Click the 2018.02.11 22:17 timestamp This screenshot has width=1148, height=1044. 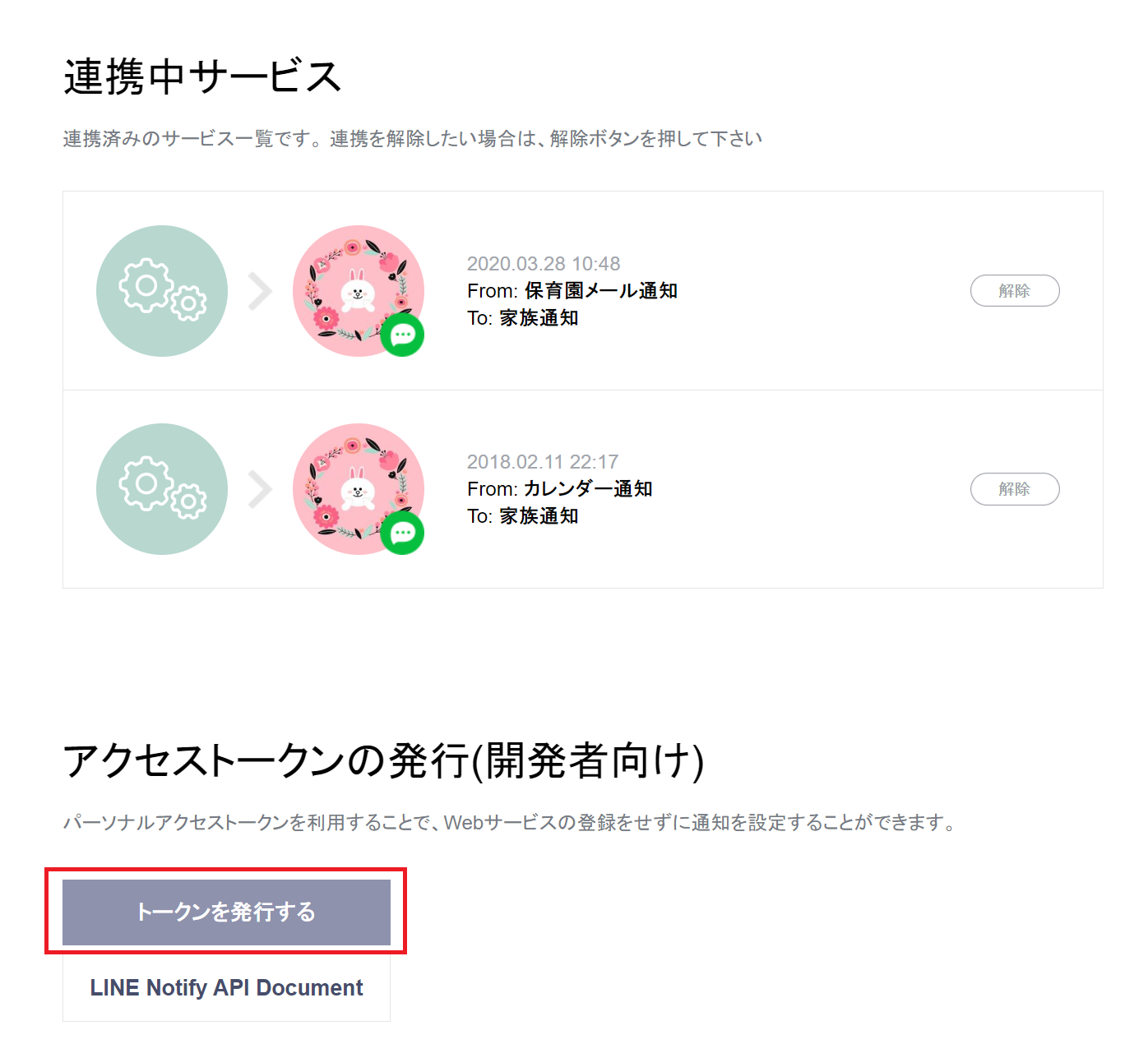coord(543,462)
